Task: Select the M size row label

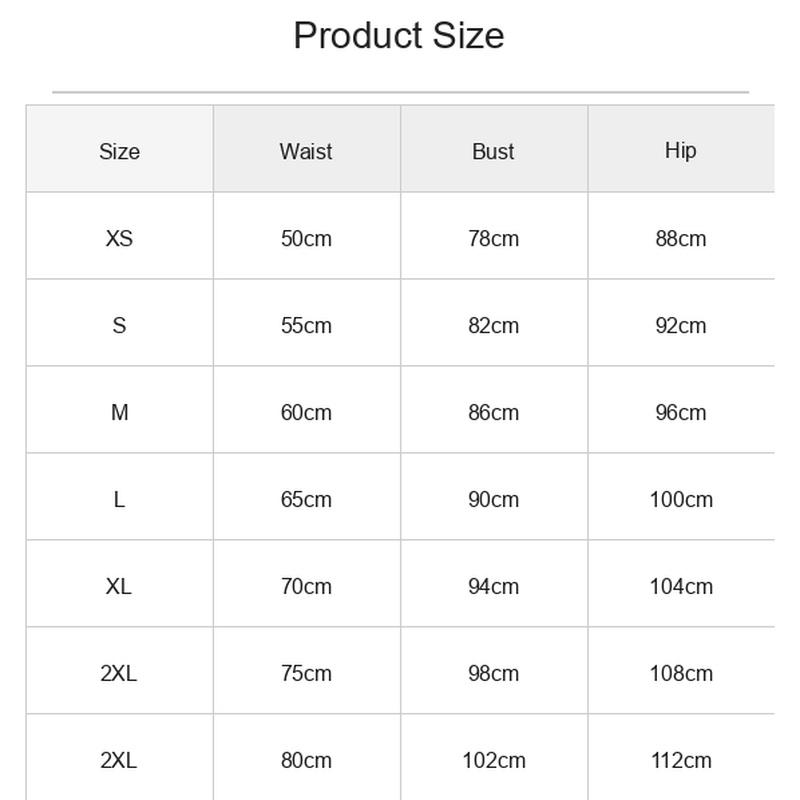Action: coord(119,412)
